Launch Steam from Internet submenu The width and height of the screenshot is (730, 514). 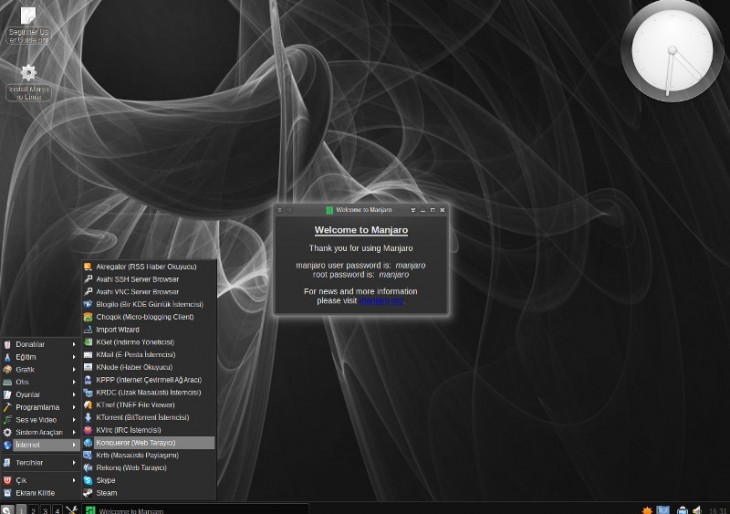click(149, 493)
